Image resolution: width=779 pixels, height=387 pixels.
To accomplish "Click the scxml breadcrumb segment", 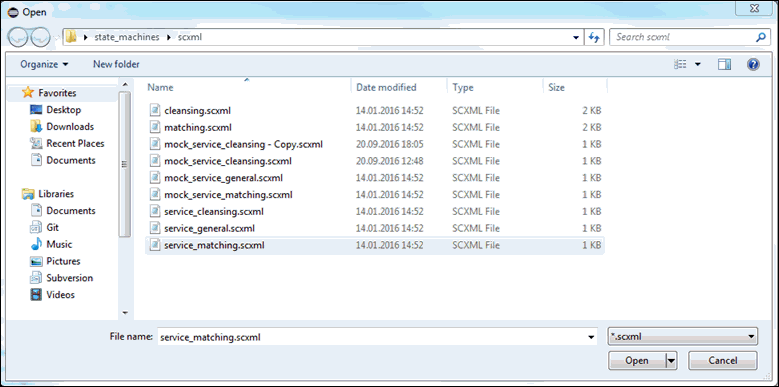I will click(x=190, y=37).
